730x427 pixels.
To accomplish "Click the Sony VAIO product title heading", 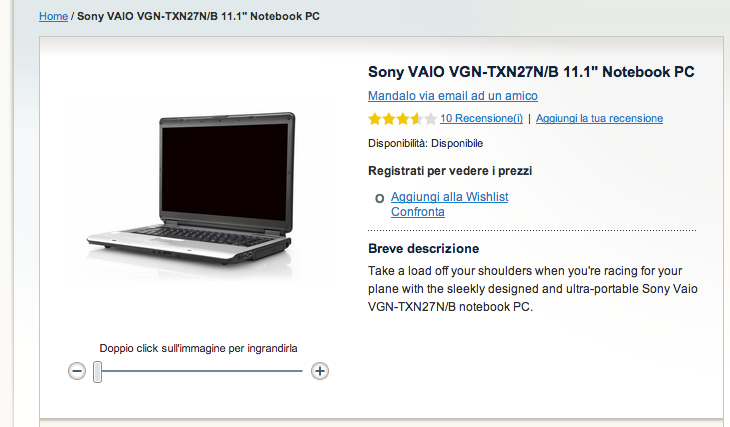I will point(531,72).
